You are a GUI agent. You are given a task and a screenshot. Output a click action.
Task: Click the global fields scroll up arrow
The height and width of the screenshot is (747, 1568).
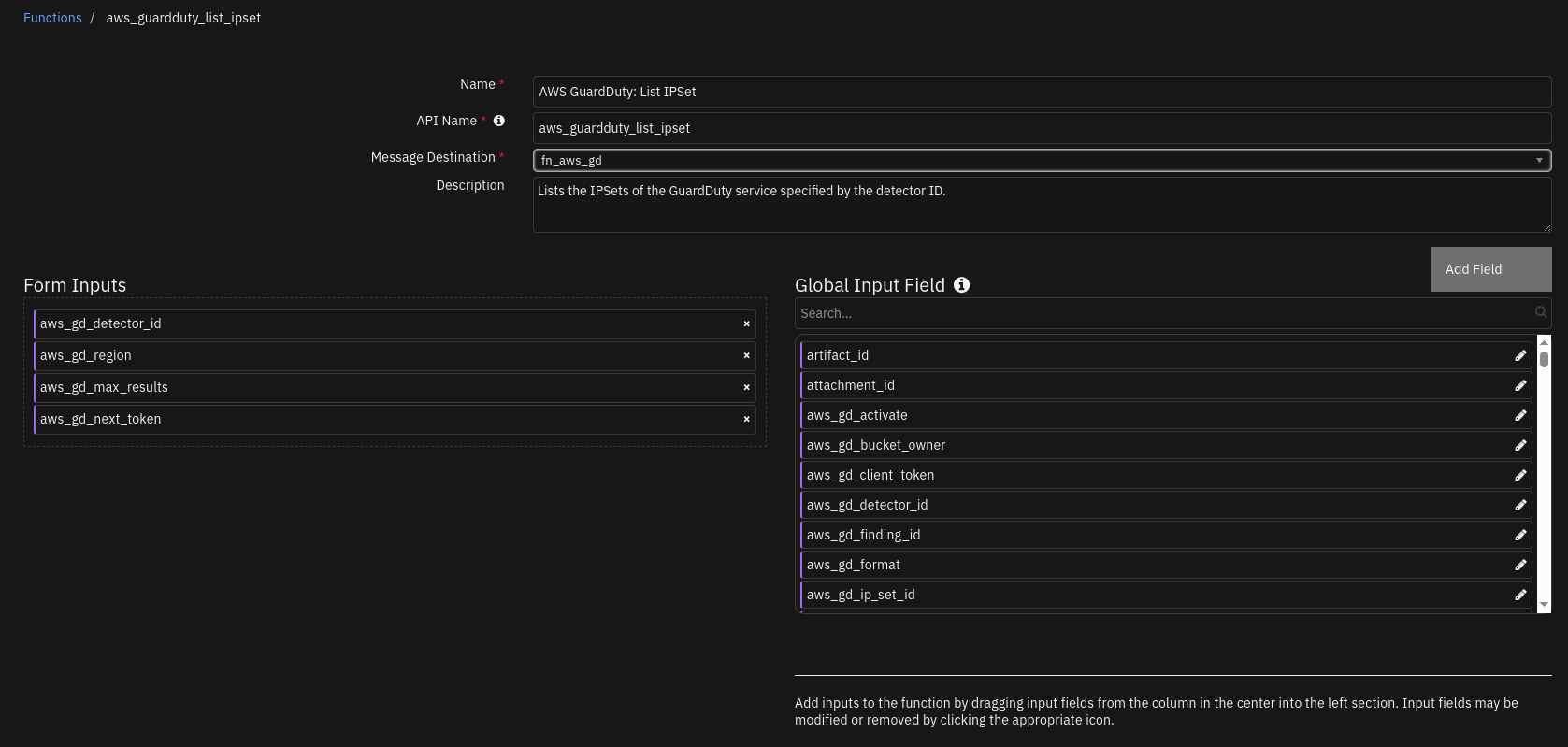(1544, 342)
